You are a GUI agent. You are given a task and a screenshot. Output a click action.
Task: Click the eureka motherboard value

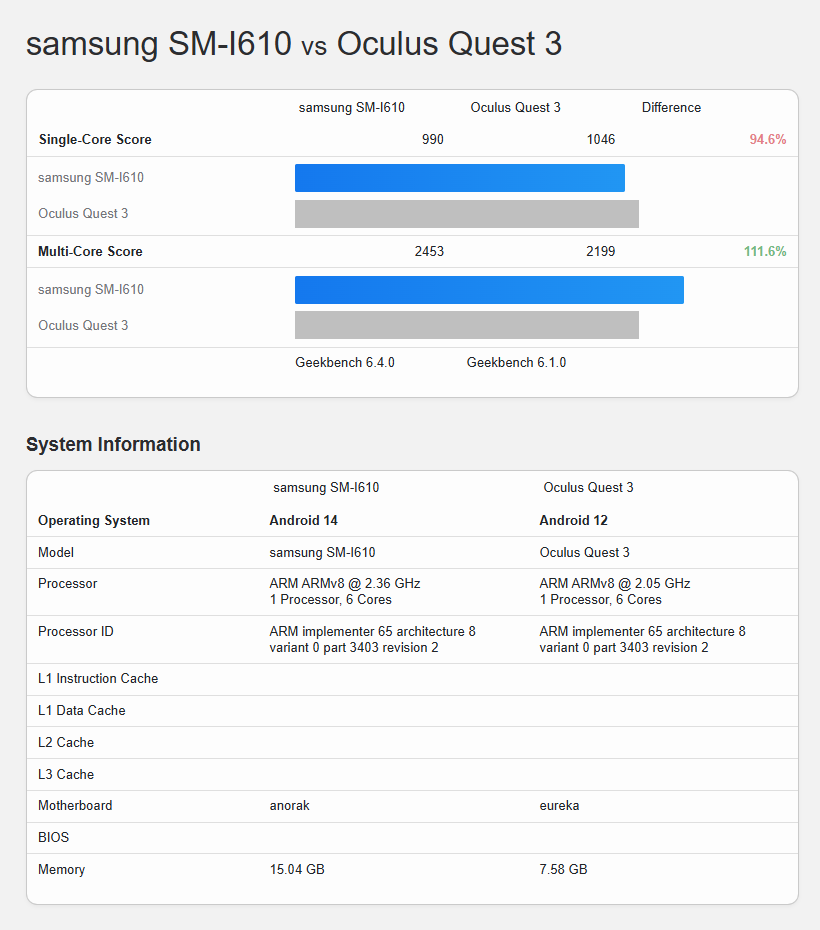pos(559,805)
